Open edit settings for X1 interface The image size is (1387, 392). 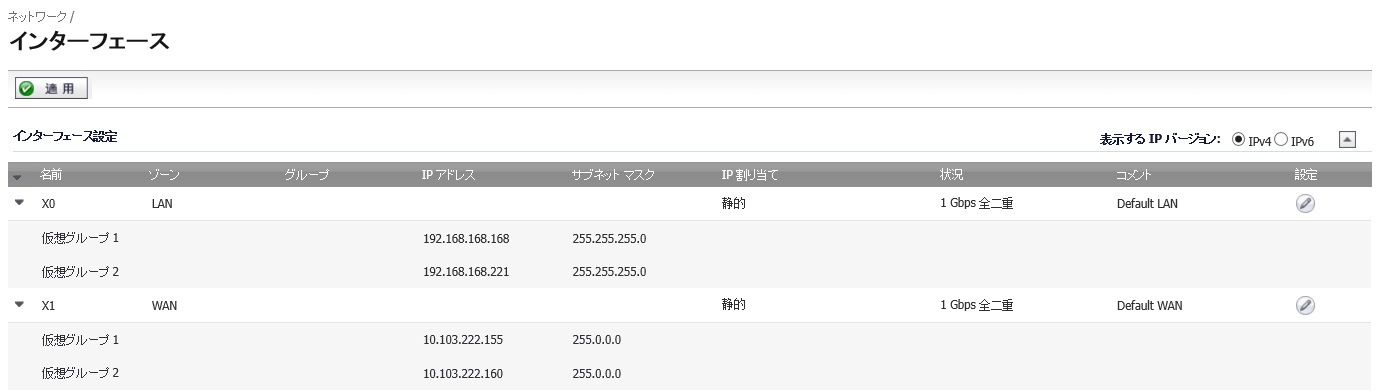pos(1305,306)
